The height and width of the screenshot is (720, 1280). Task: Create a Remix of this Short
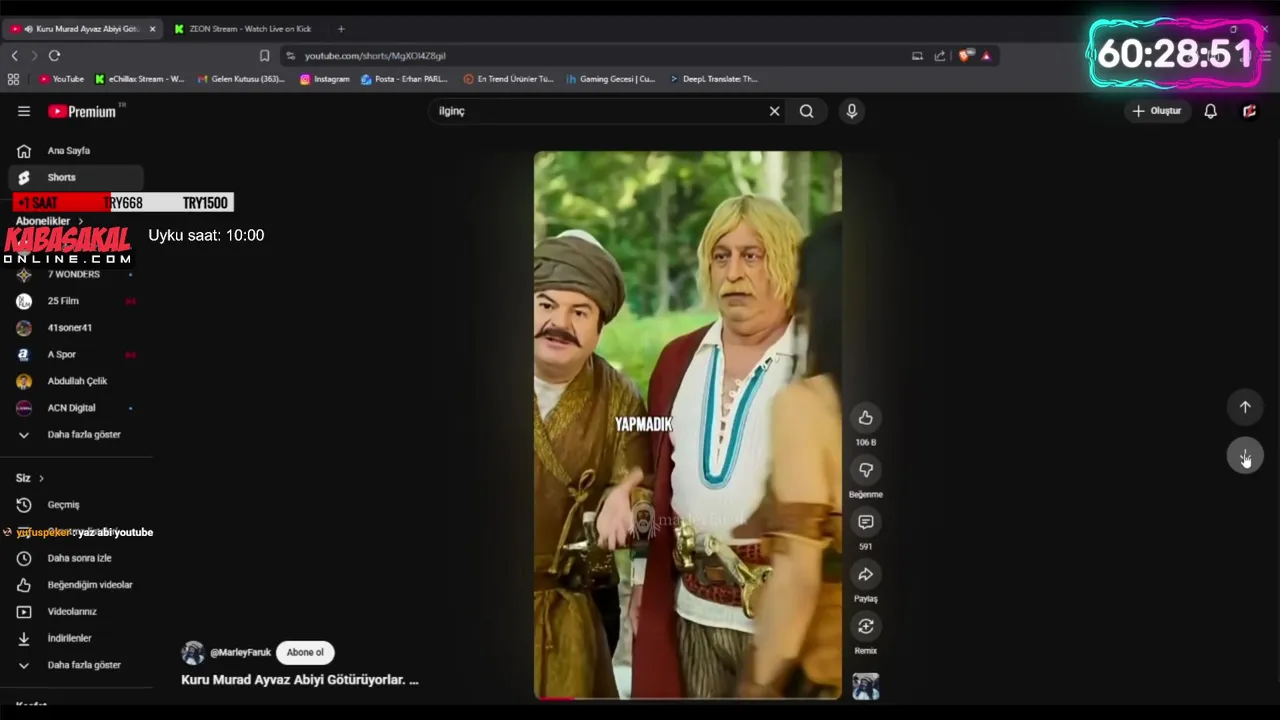pyautogui.click(x=865, y=626)
